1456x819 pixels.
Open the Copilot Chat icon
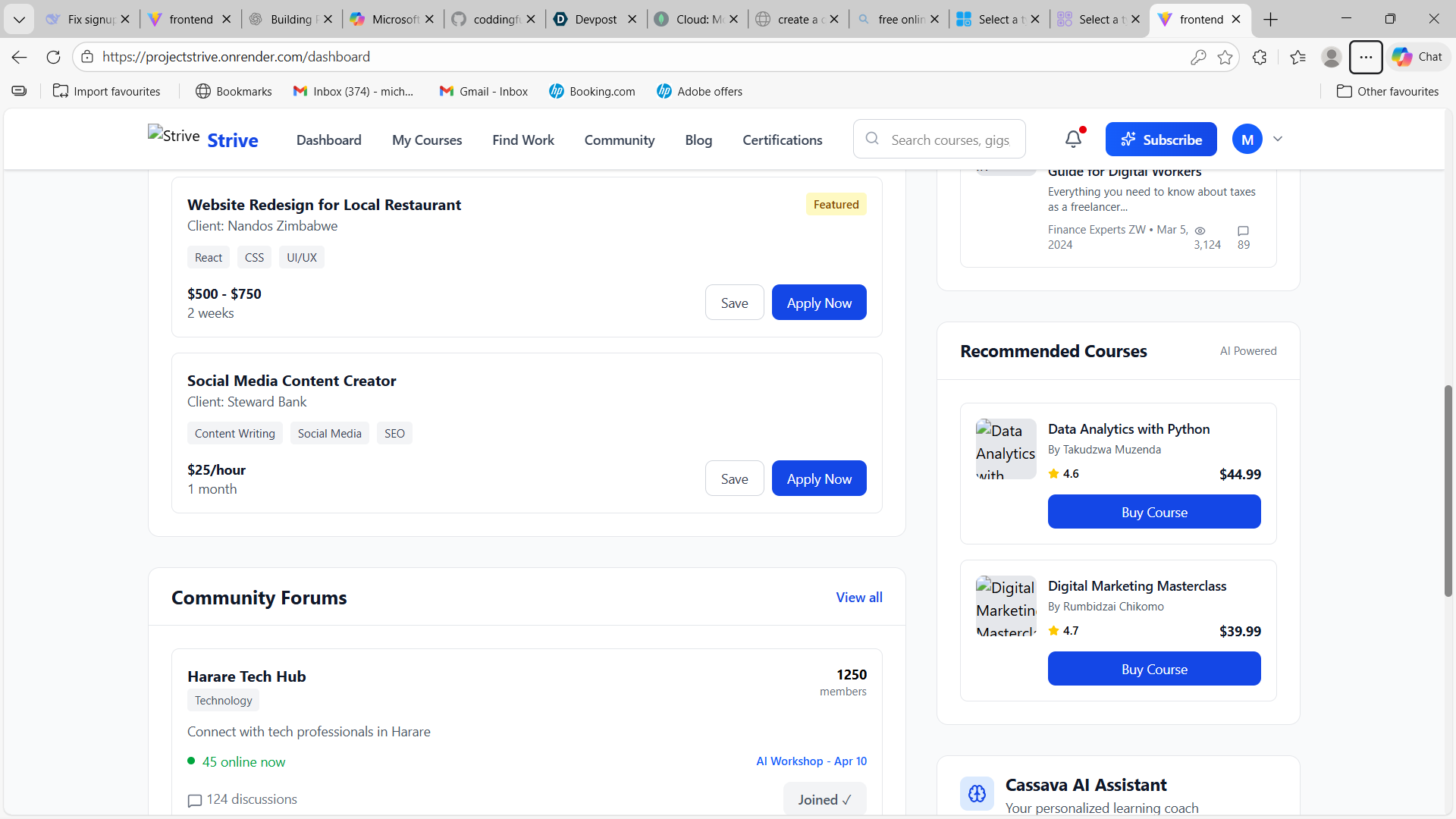click(x=1417, y=57)
